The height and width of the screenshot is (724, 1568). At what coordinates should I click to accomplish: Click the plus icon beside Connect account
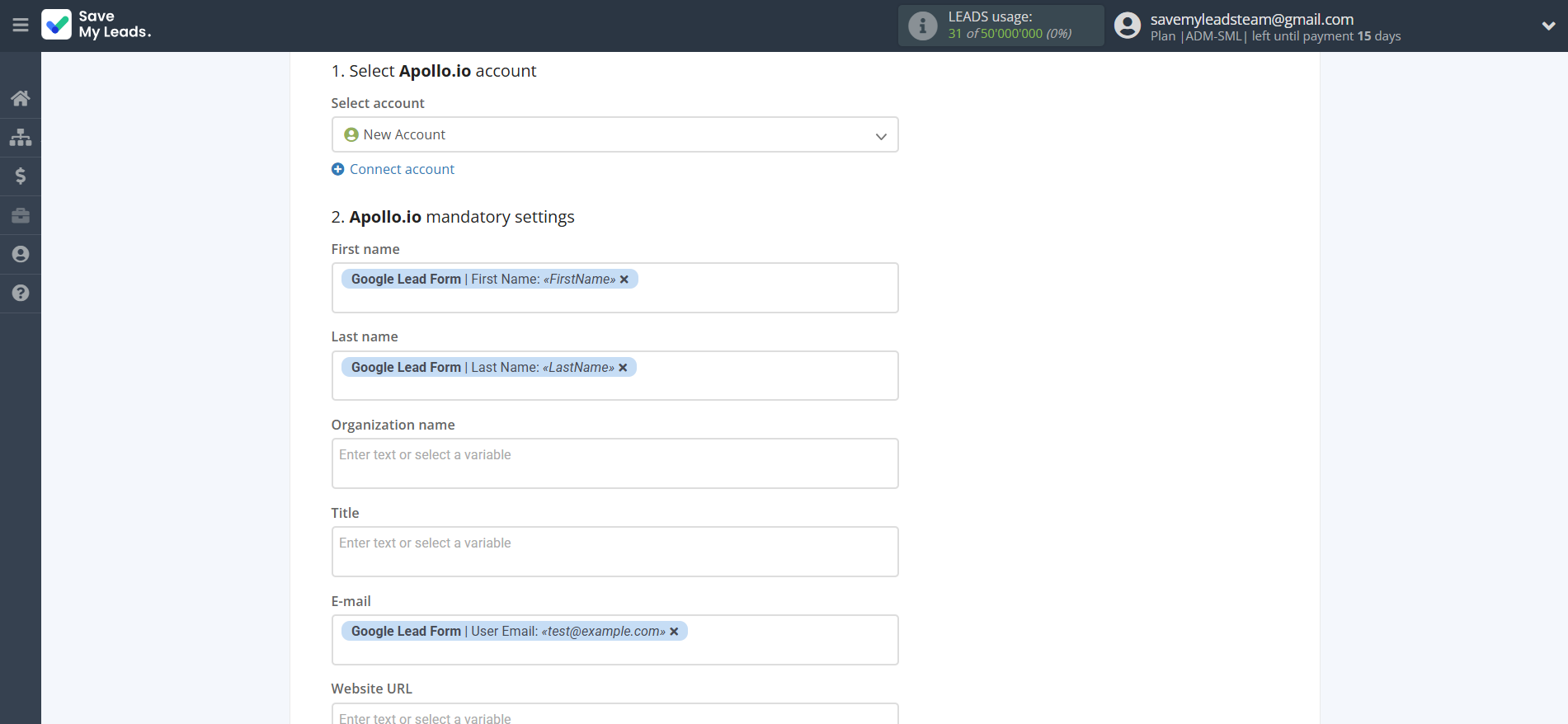tap(338, 169)
